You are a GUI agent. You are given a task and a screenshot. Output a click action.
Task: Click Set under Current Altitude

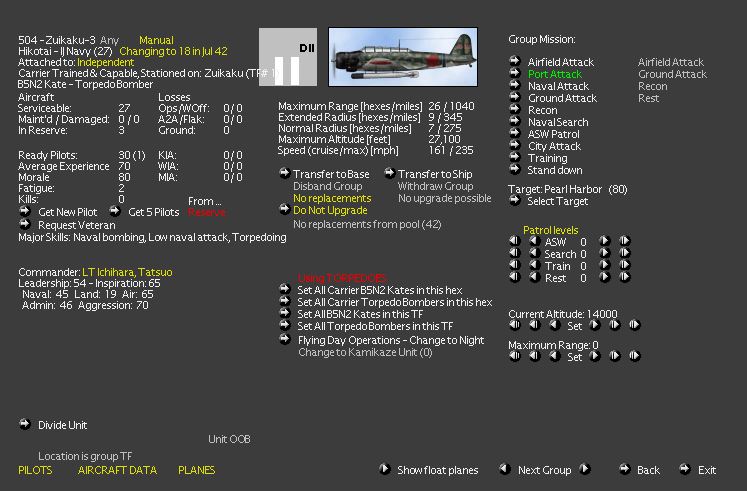tap(575, 326)
